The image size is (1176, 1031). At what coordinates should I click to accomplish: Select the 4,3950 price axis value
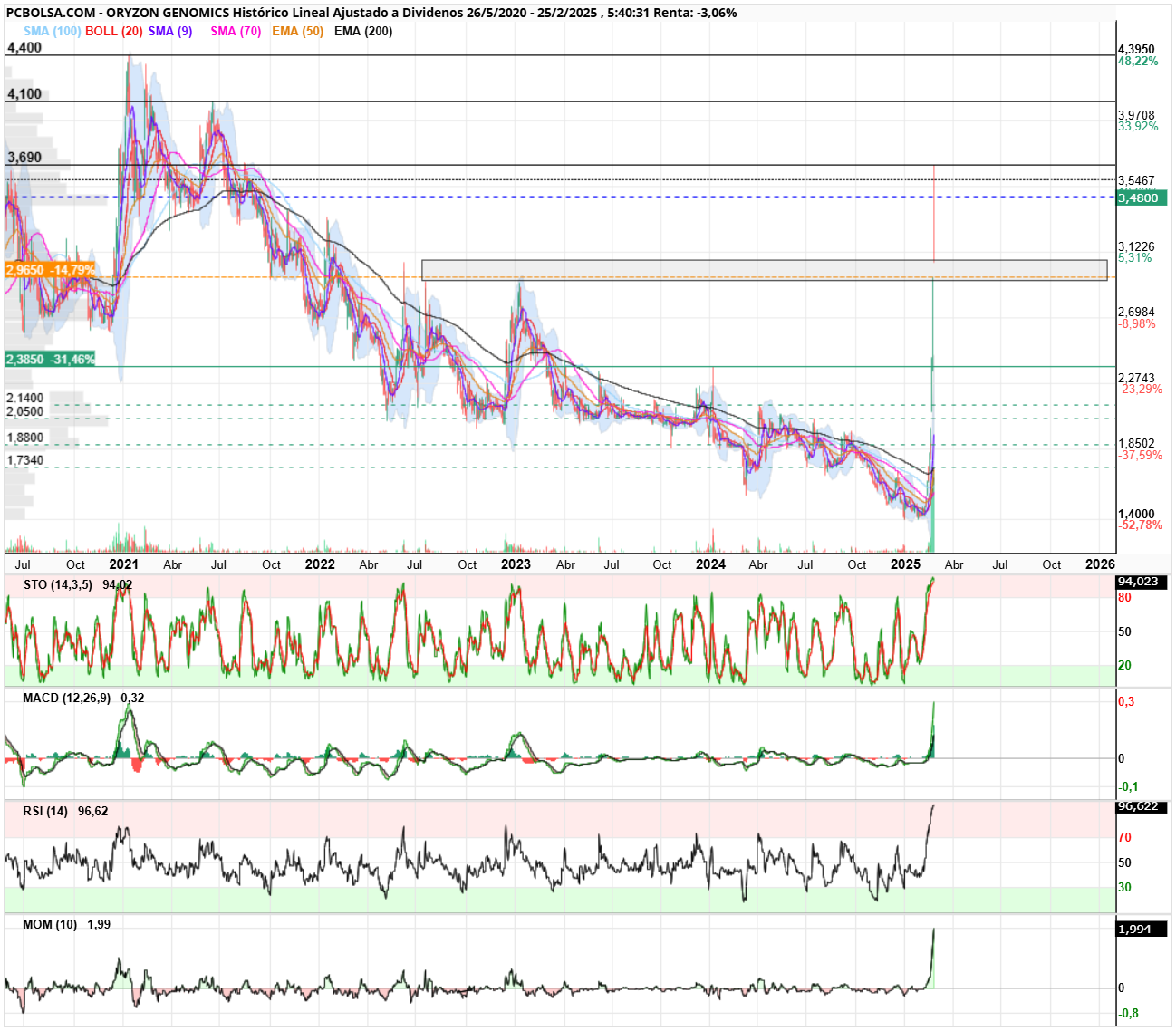click(x=1136, y=49)
